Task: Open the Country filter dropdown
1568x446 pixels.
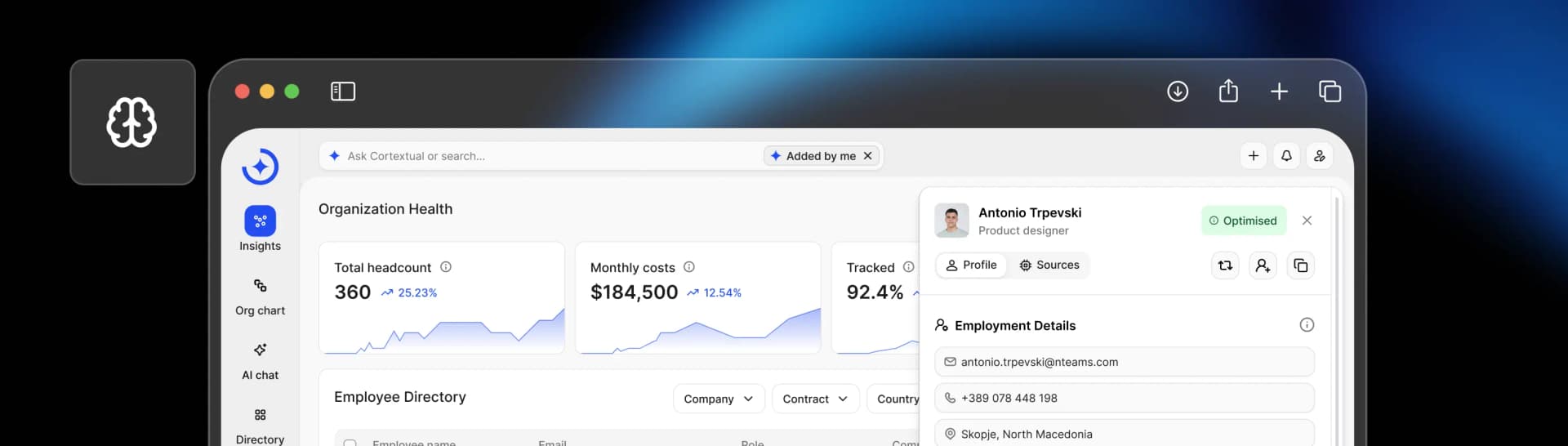Action: tap(893, 399)
